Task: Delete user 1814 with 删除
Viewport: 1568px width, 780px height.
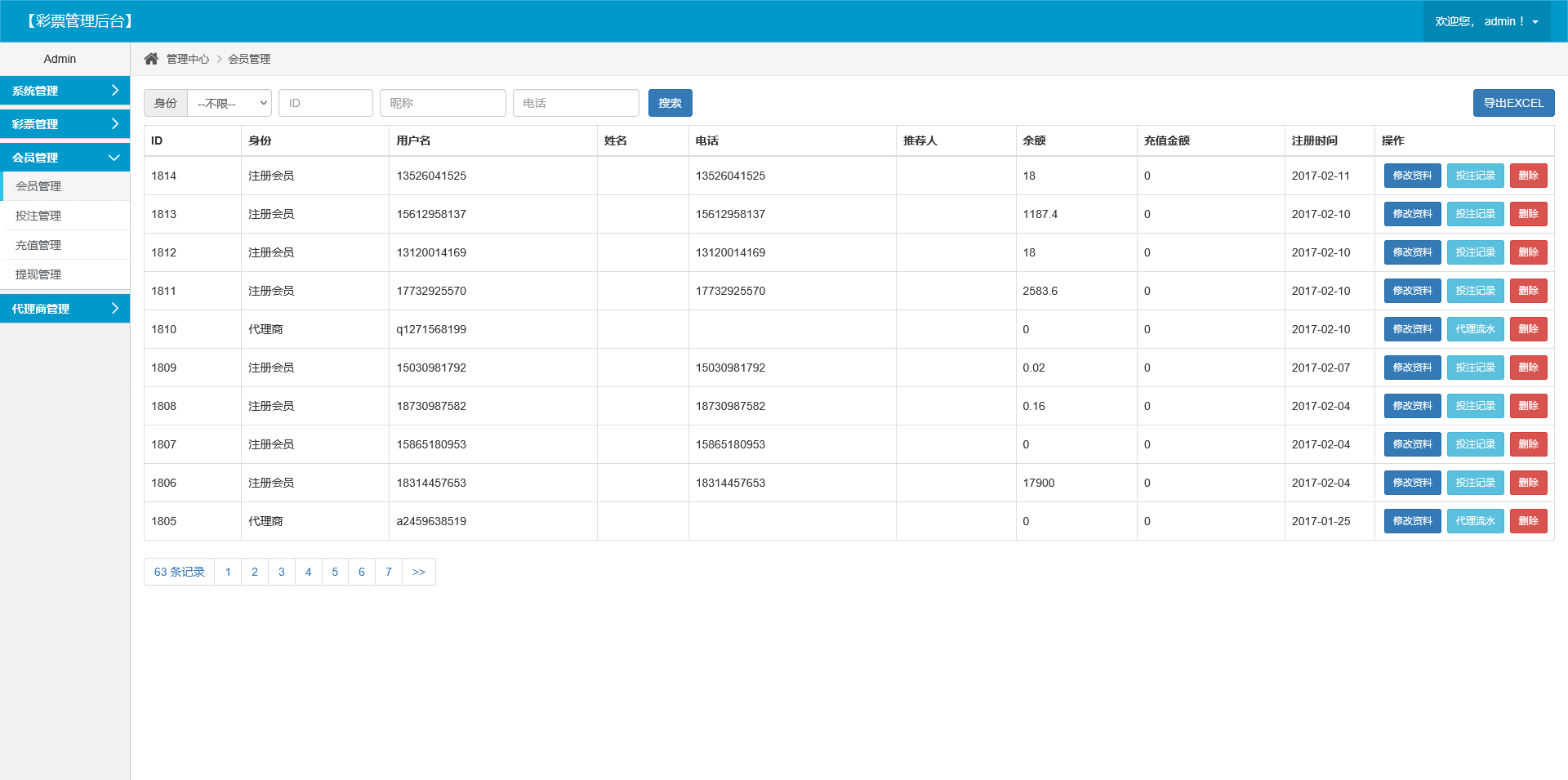Action: pyautogui.click(x=1528, y=176)
